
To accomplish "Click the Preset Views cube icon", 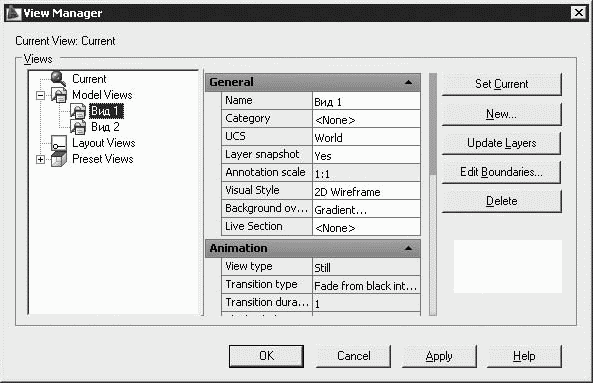I will [x=59, y=159].
